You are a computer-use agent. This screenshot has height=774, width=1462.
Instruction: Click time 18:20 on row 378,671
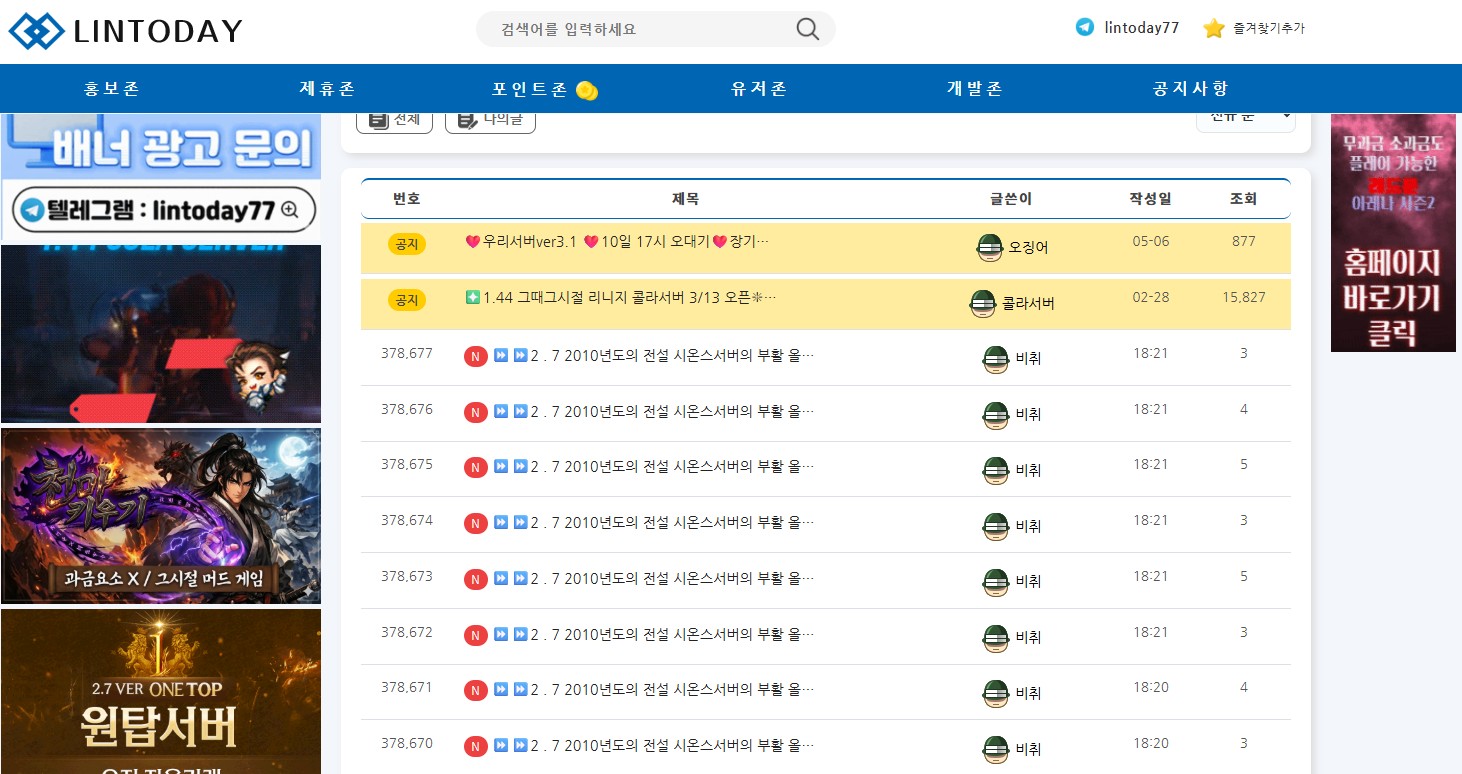click(1151, 687)
